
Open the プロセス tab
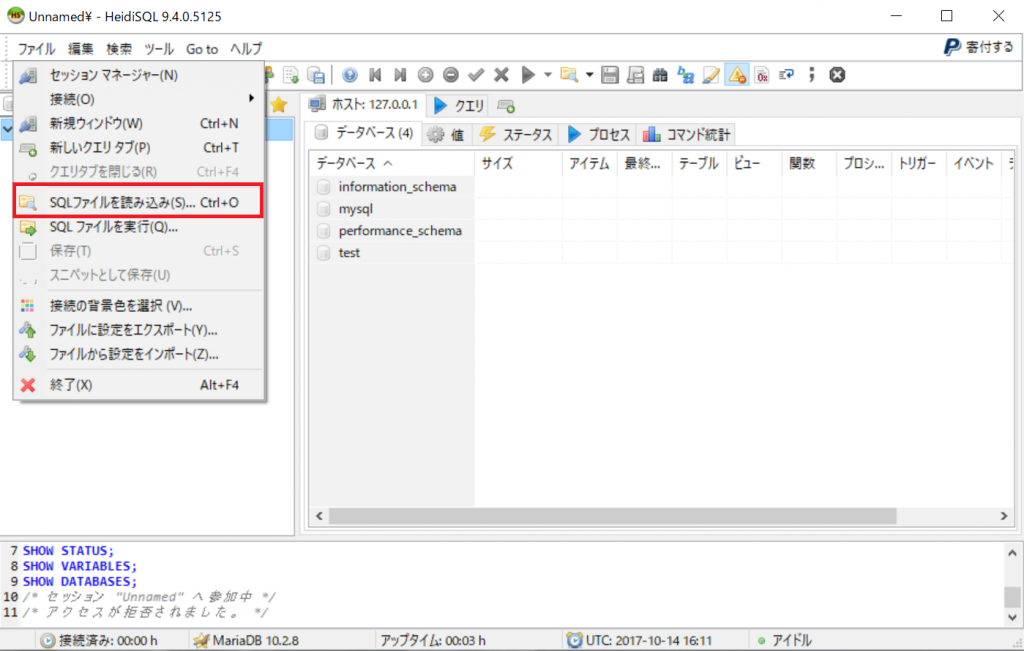599,135
